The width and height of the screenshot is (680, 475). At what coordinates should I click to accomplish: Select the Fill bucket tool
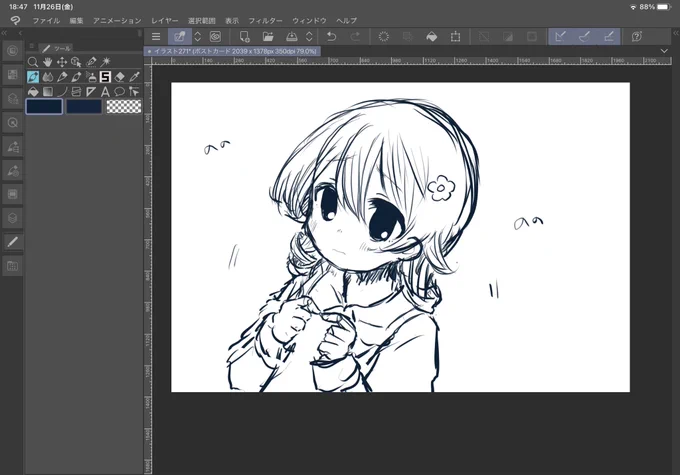pyautogui.click(x=33, y=92)
